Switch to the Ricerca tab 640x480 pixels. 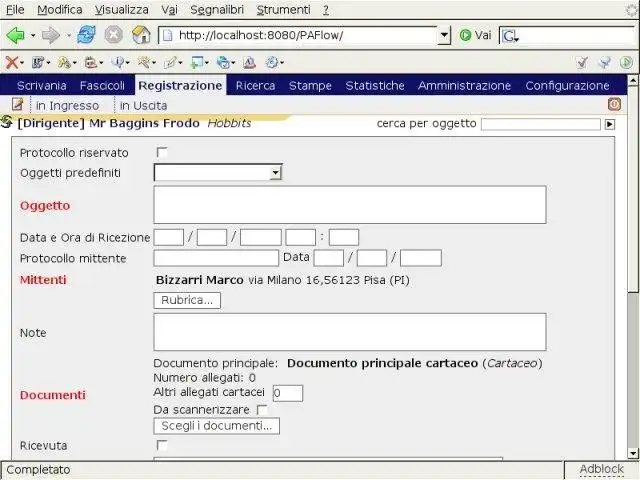pos(255,85)
